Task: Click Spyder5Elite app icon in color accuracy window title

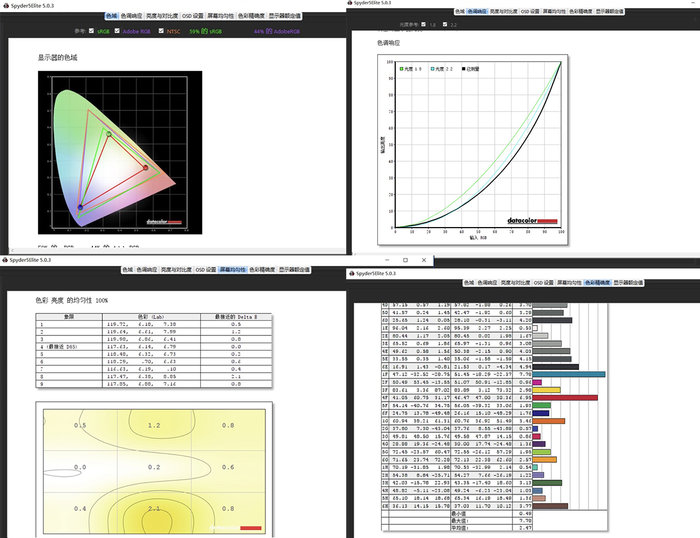Action: 352,273
